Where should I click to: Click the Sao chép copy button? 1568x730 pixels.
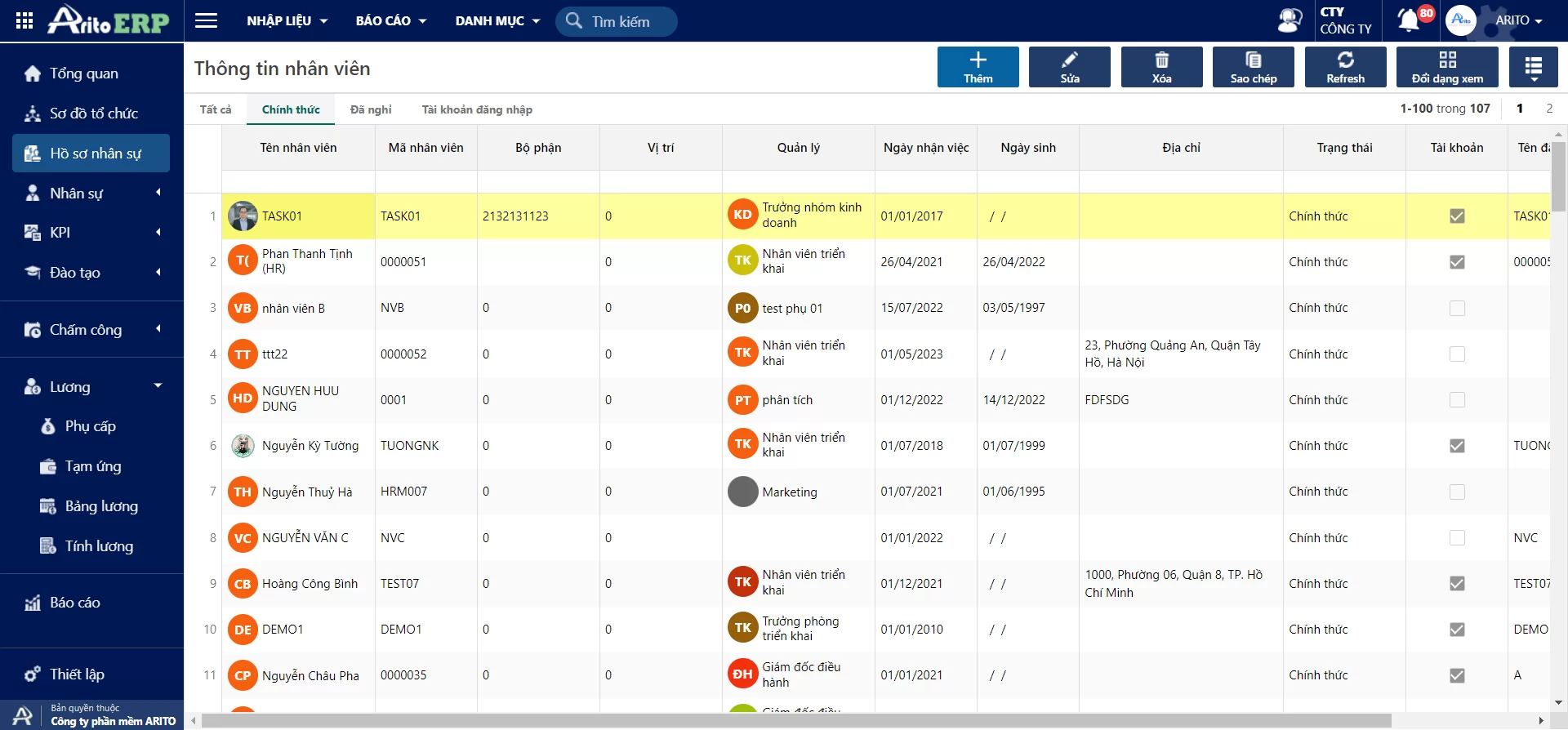[1254, 67]
